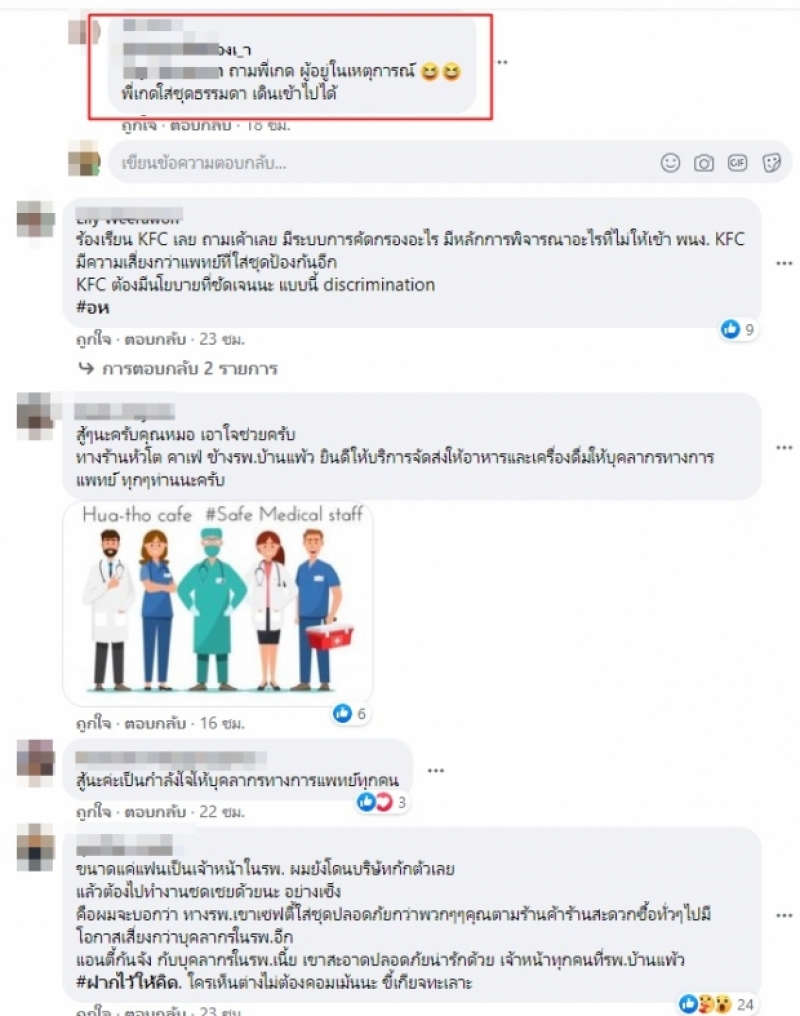Open options for the last long comment

coord(784,916)
